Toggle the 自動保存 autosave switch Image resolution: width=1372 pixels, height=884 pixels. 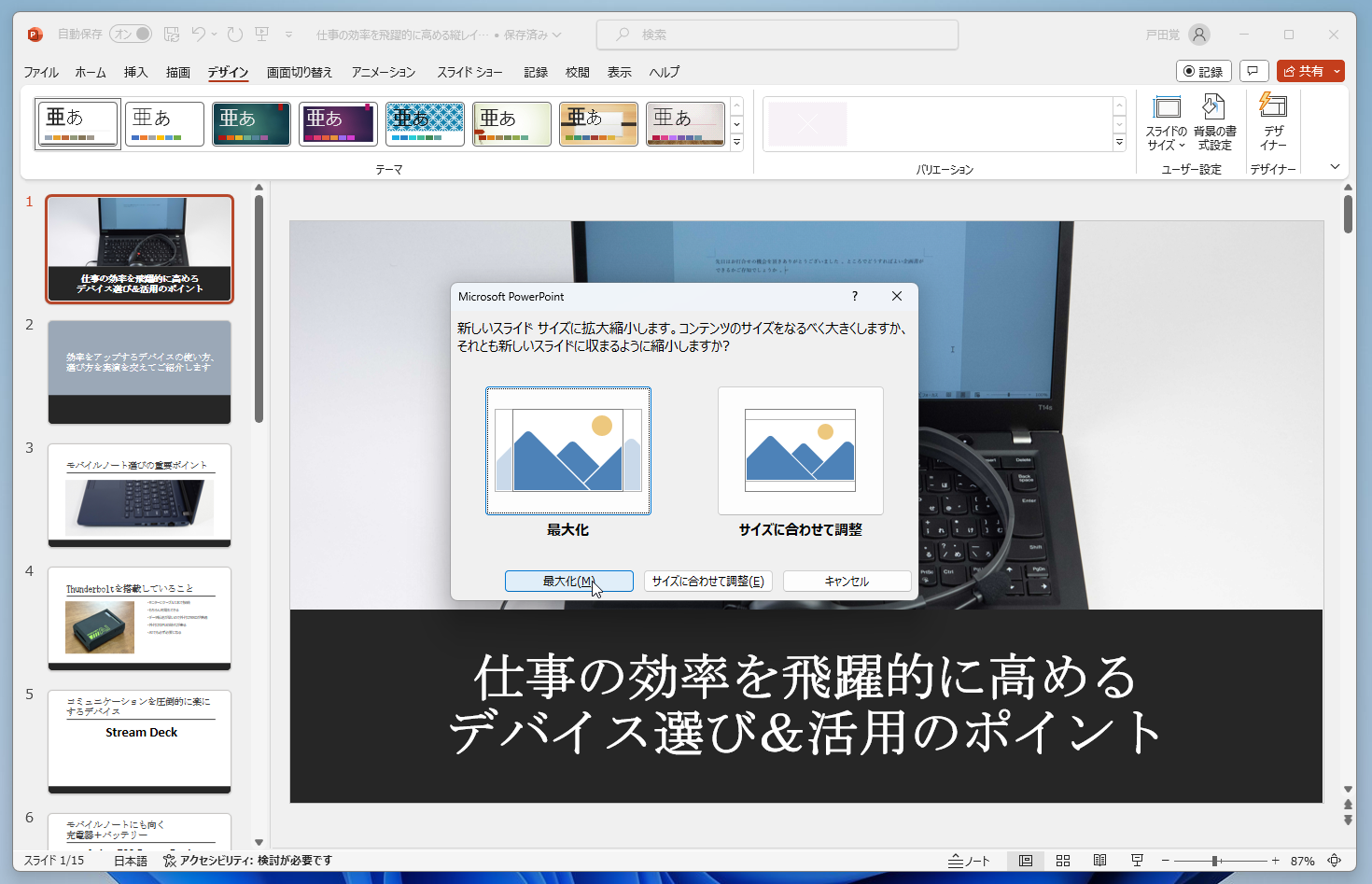(x=131, y=34)
